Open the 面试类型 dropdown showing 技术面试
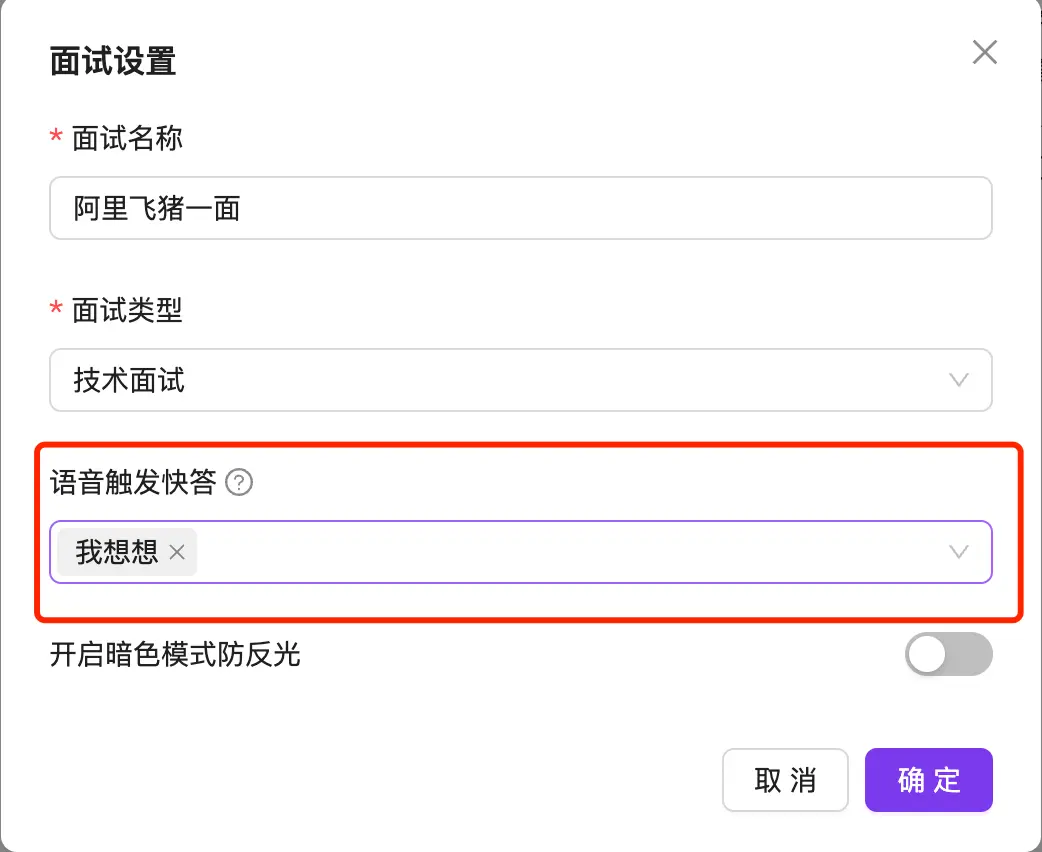Viewport: 1042px width, 852px height. point(520,380)
